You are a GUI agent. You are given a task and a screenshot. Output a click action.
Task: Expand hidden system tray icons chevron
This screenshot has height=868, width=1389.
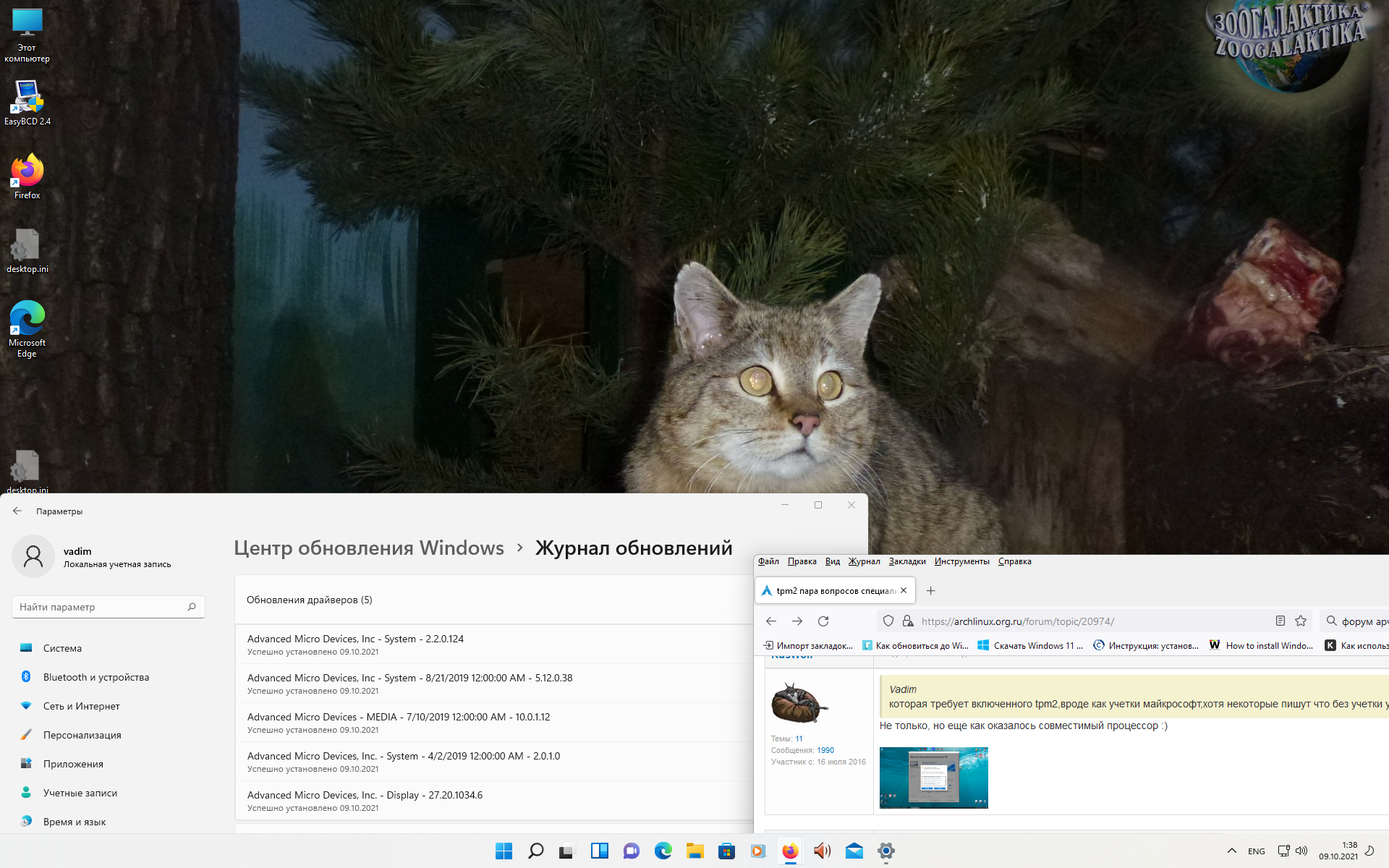pyautogui.click(x=1231, y=851)
